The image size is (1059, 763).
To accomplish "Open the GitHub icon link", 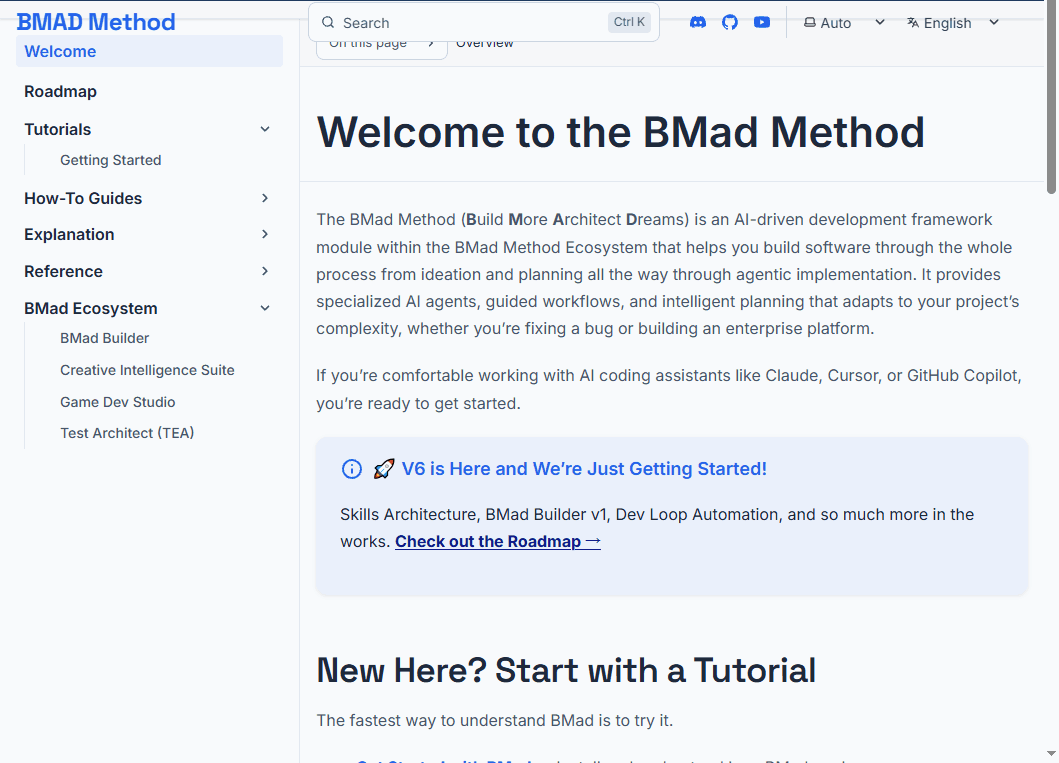I will [x=730, y=22].
